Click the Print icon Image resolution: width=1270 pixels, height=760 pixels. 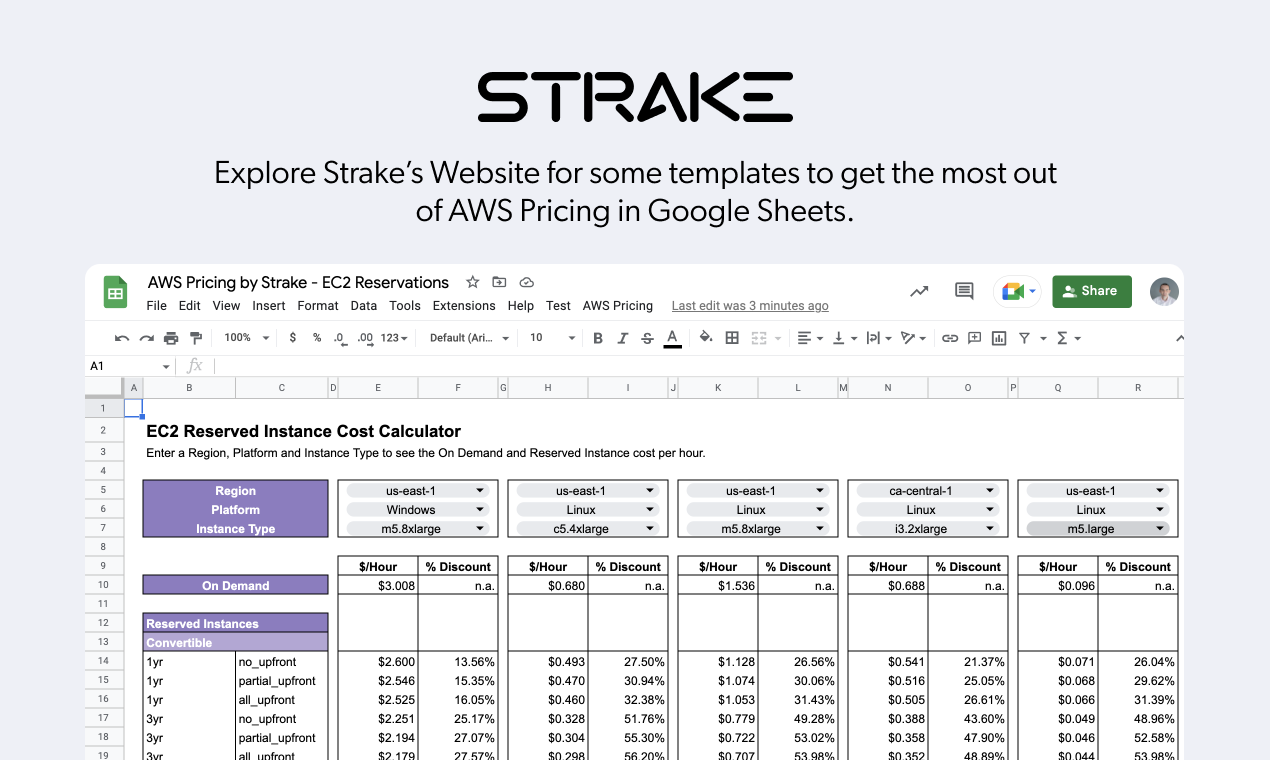pyautogui.click(x=171, y=338)
